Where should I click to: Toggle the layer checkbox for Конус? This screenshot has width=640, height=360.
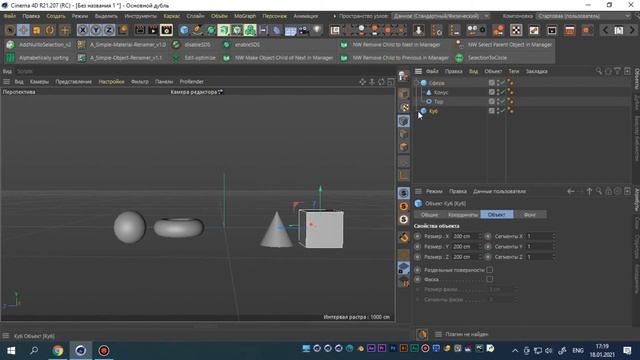click(491, 92)
